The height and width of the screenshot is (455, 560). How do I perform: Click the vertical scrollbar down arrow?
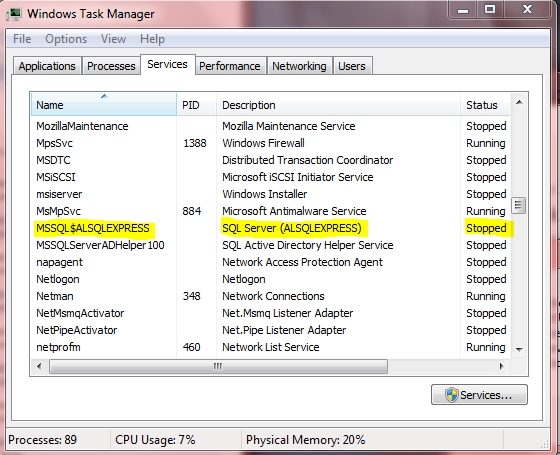click(519, 349)
